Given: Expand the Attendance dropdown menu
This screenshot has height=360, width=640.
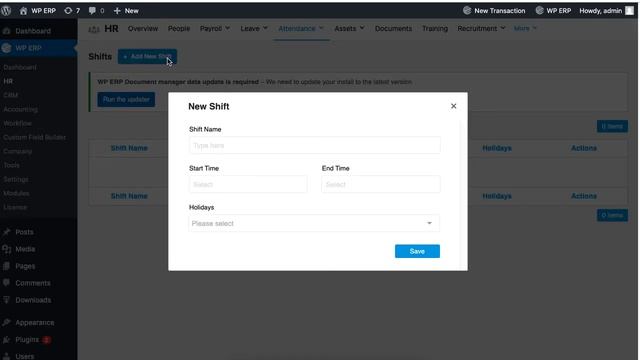Looking at the screenshot, I should point(301,29).
